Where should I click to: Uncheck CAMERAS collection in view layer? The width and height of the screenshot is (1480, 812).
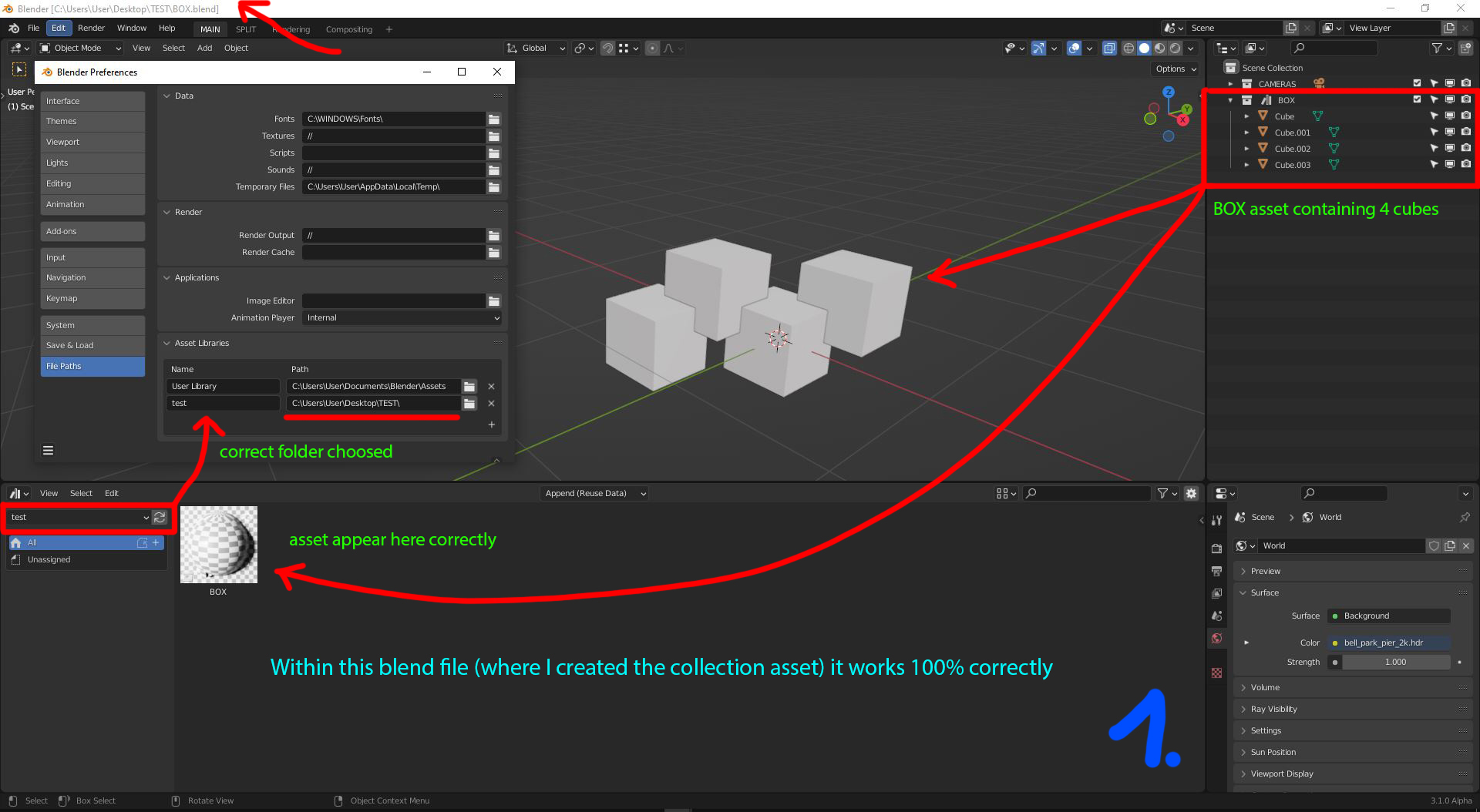(1417, 84)
